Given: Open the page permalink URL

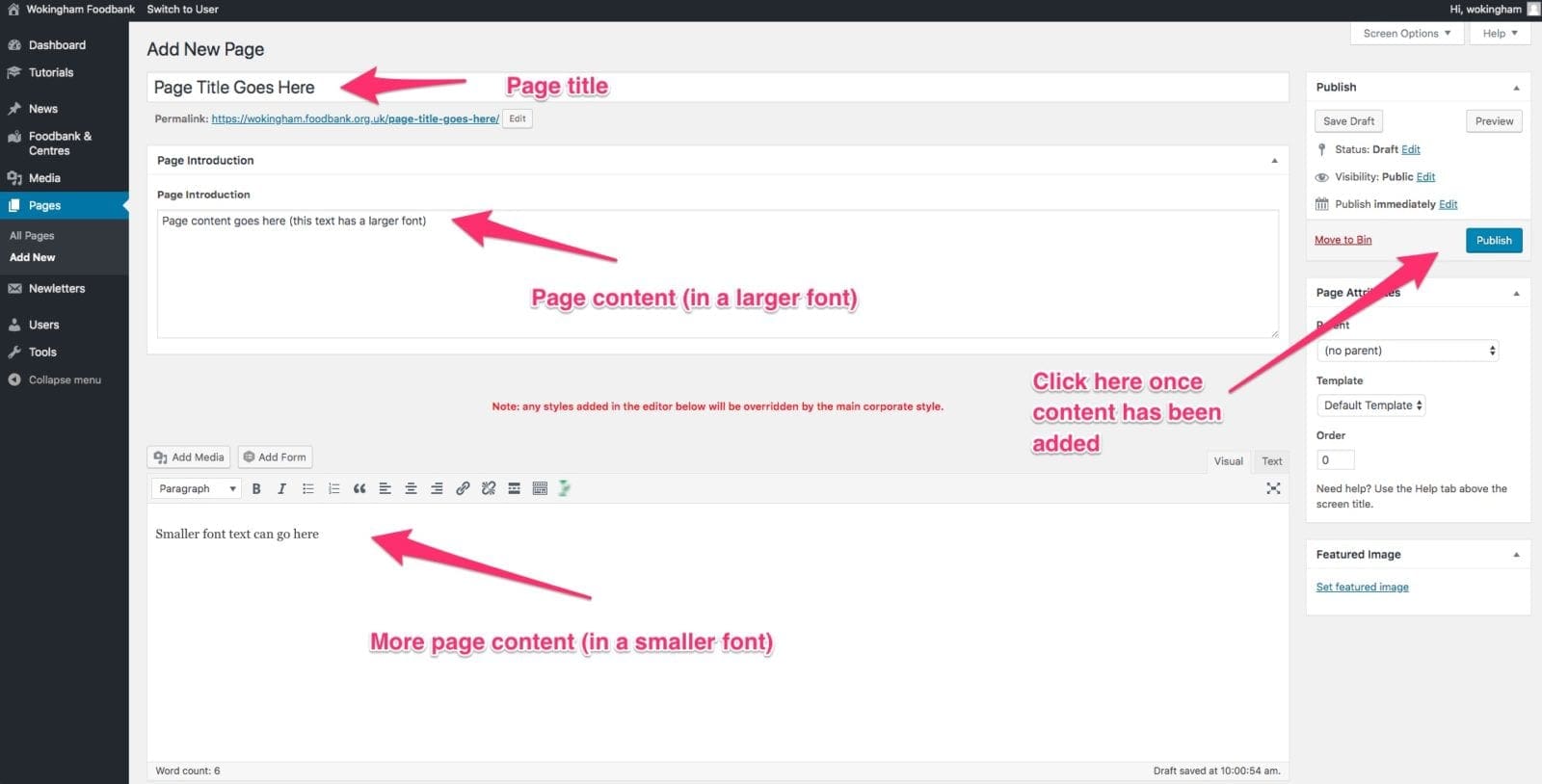Looking at the screenshot, I should tap(355, 118).
